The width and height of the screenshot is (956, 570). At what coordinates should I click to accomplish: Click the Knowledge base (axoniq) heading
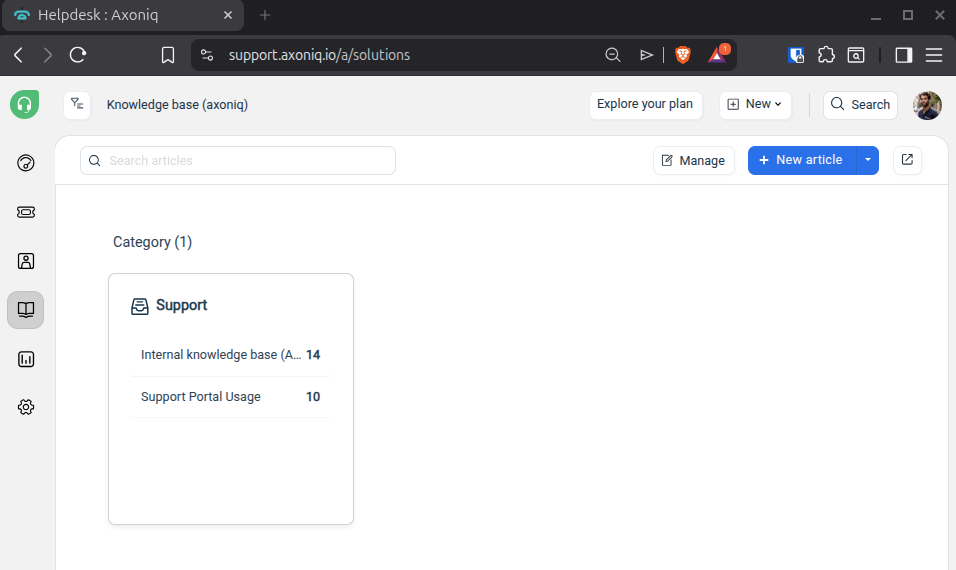click(x=177, y=105)
